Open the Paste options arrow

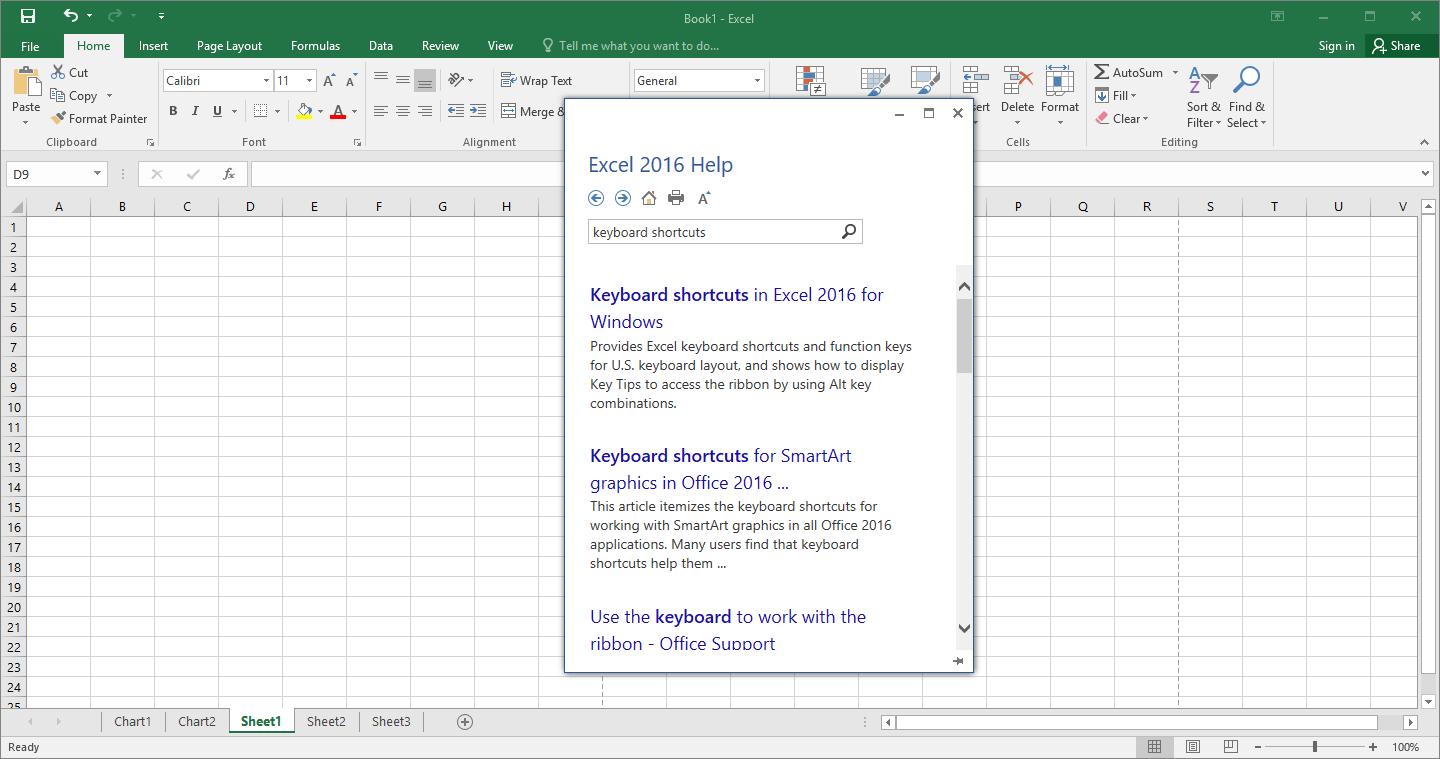point(26,123)
